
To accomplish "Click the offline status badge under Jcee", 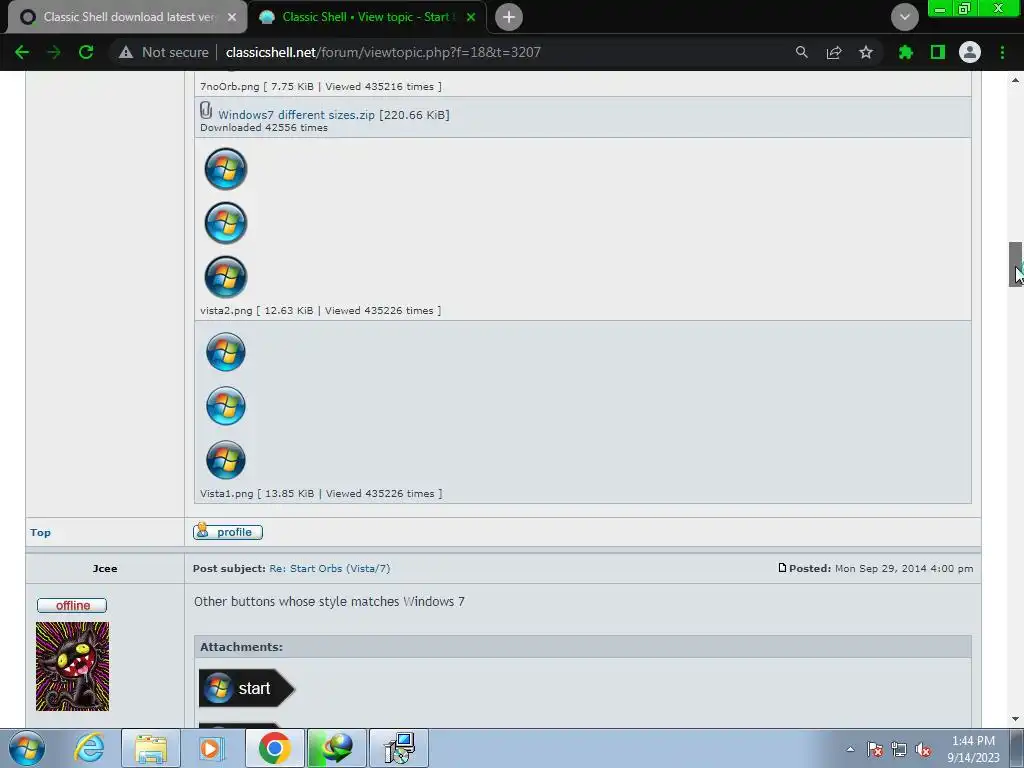I will pos(72,605).
